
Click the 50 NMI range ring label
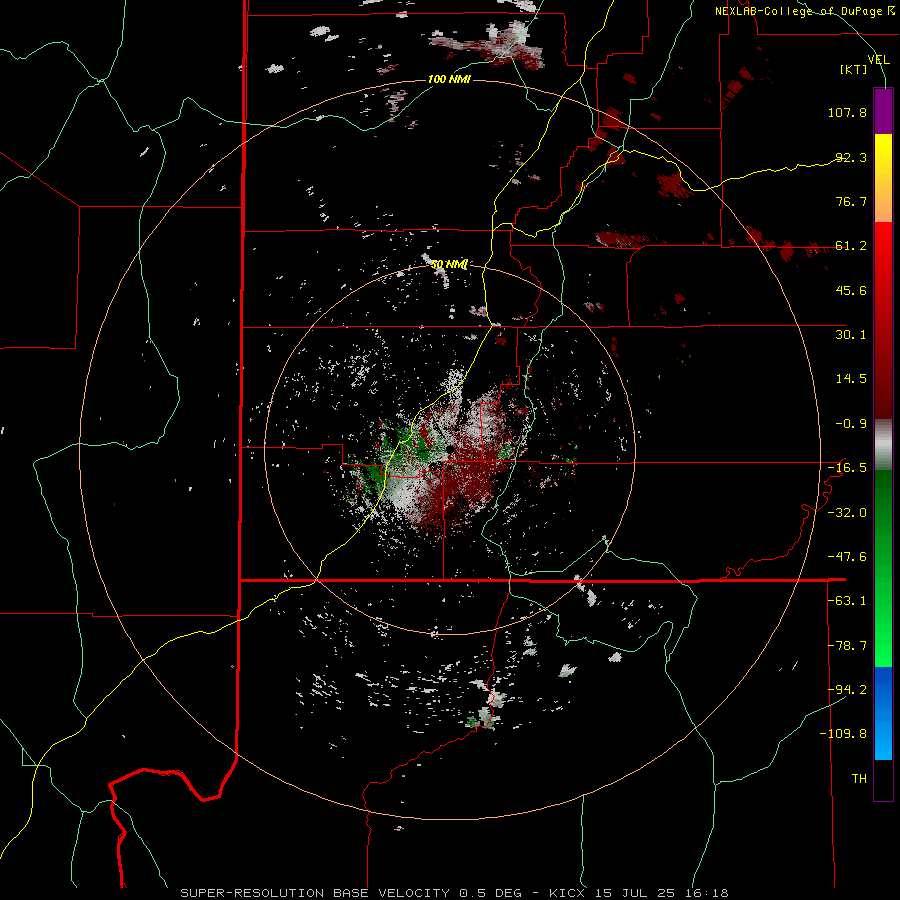(449, 264)
